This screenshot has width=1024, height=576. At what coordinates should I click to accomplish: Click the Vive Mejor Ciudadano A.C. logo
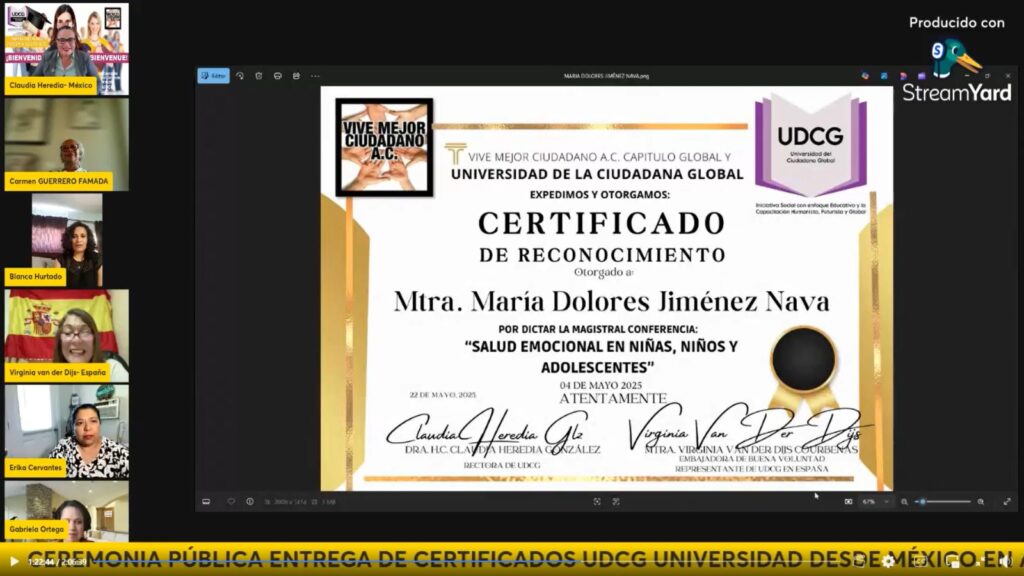pos(384,147)
